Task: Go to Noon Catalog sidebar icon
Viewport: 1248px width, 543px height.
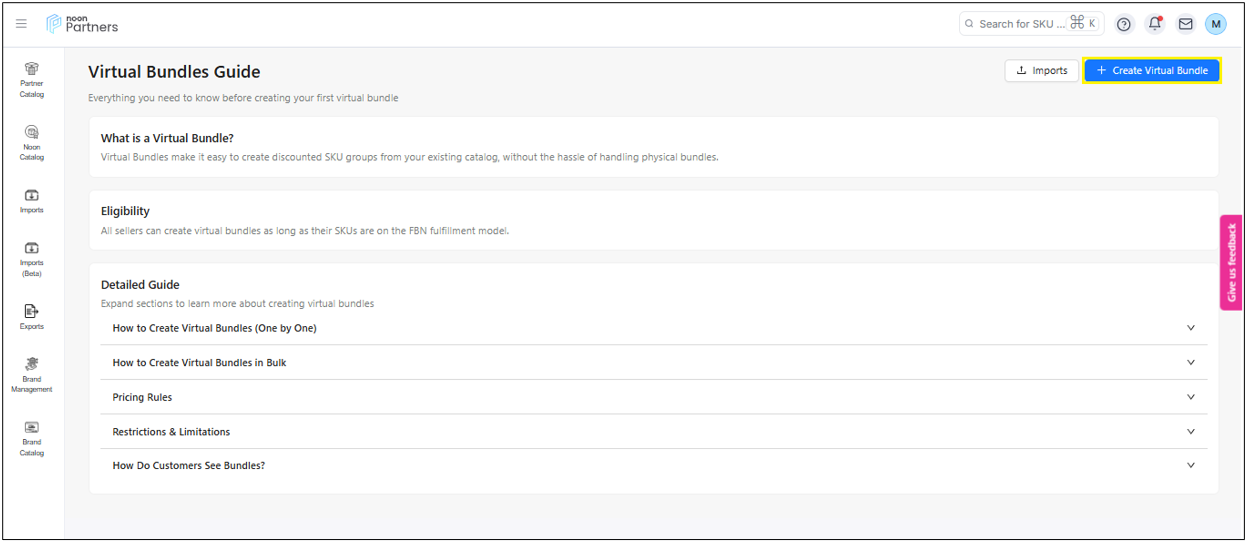Action: [x=32, y=143]
